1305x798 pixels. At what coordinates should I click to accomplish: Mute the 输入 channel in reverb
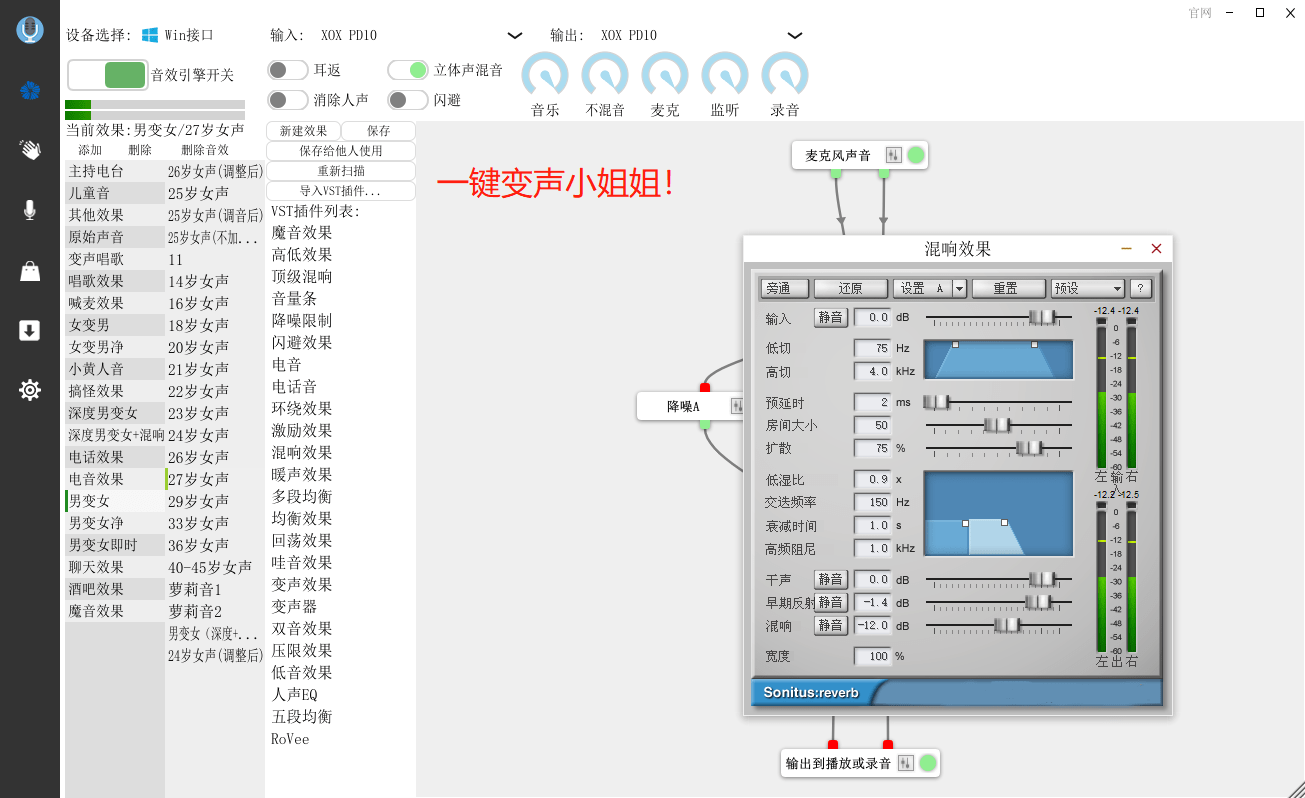[831, 318]
